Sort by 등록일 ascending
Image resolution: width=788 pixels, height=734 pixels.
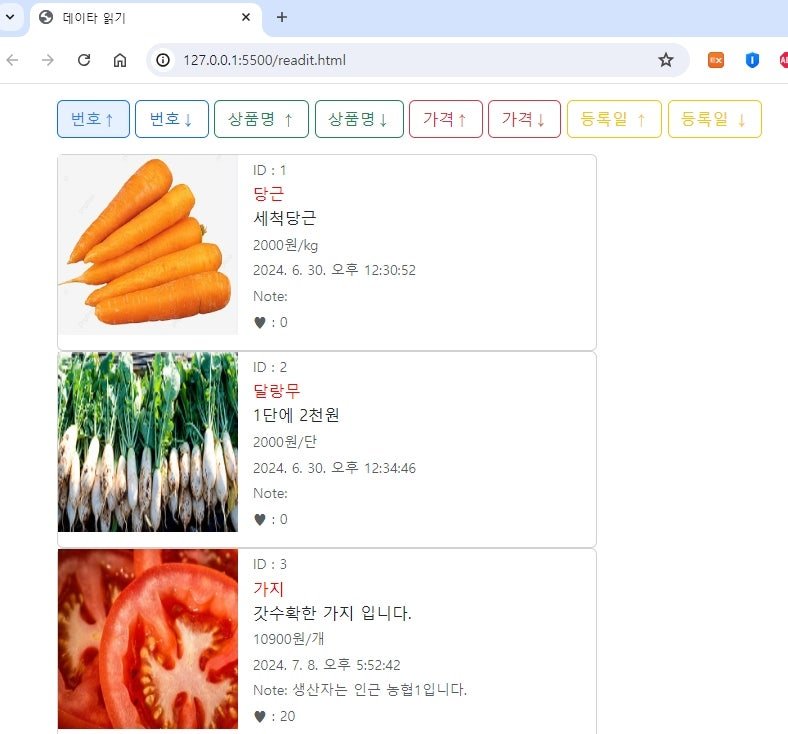point(614,119)
